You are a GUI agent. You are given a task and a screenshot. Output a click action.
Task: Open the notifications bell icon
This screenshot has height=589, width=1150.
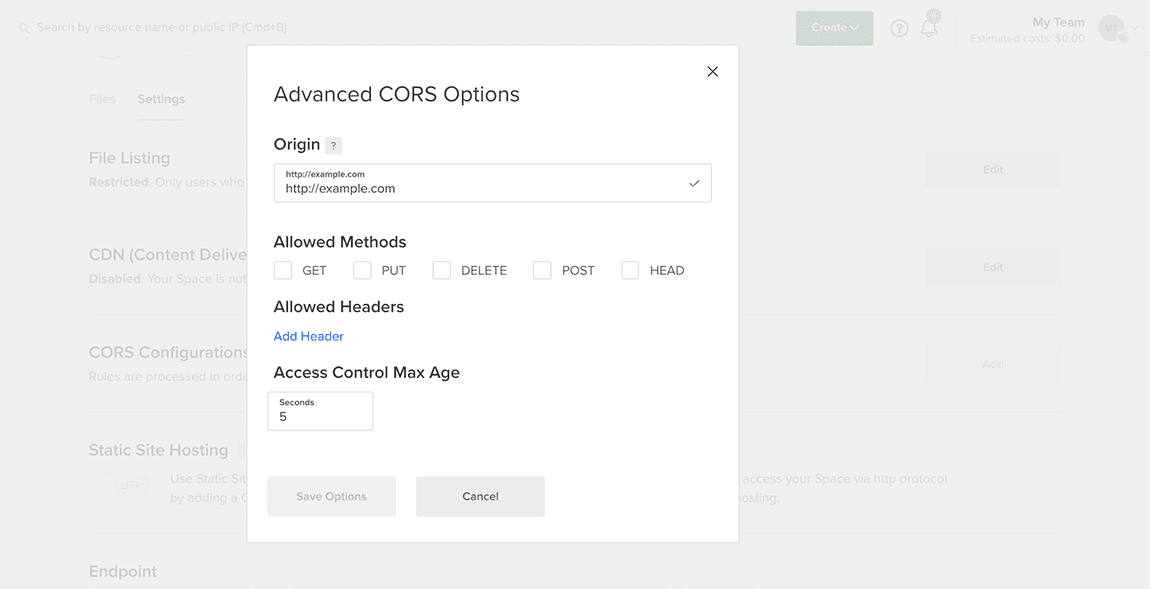click(930, 26)
